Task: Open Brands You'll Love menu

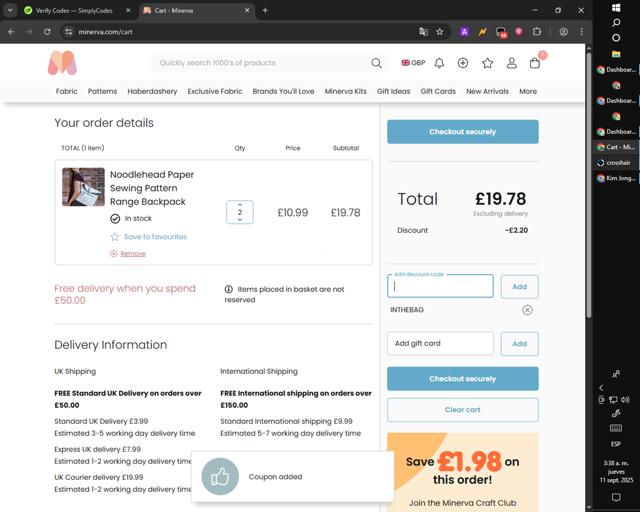Action: tap(283, 91)
